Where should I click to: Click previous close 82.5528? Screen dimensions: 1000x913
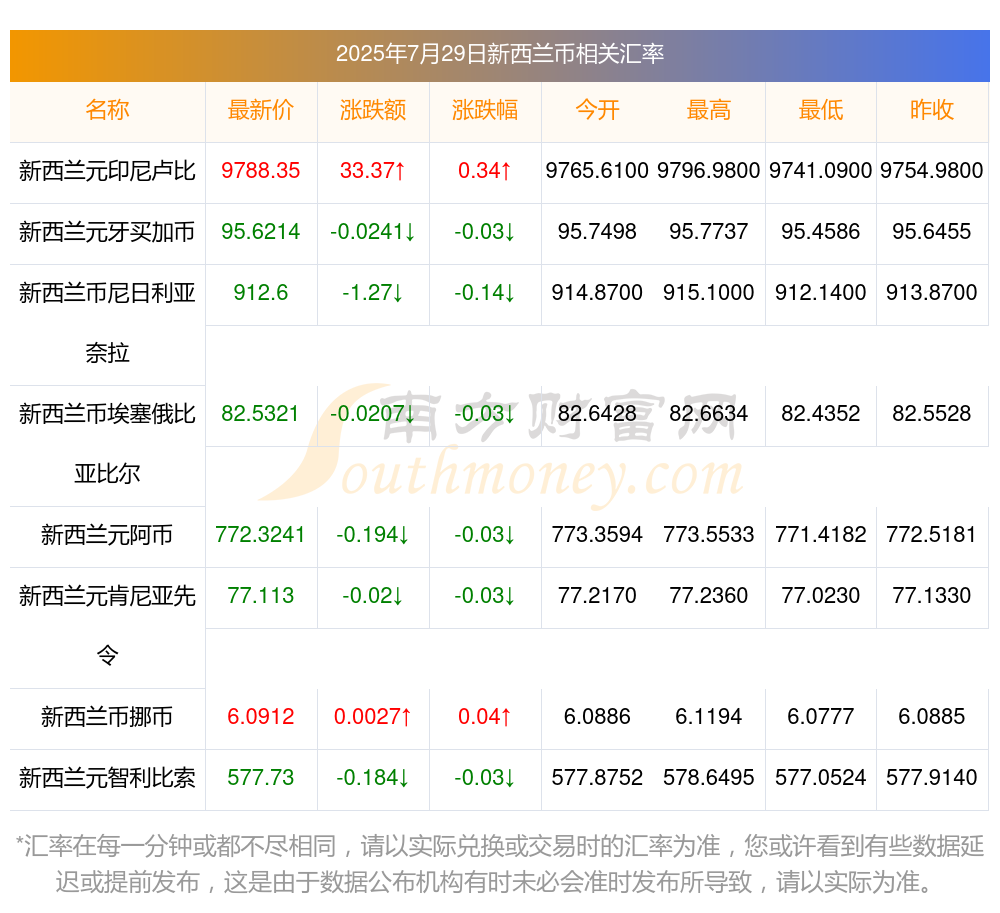point(932,414)
